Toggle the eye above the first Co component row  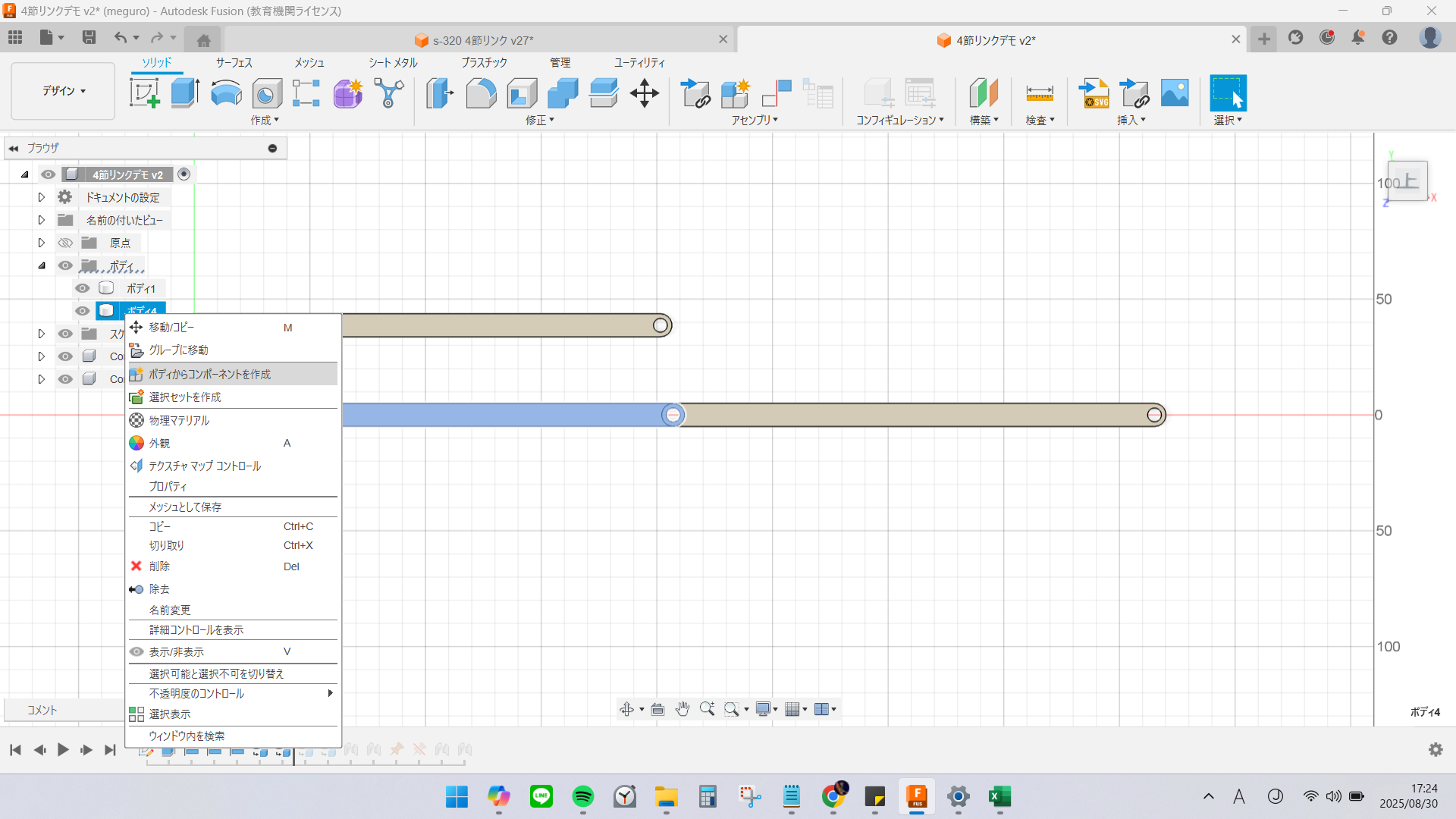[x=65, y=334]
